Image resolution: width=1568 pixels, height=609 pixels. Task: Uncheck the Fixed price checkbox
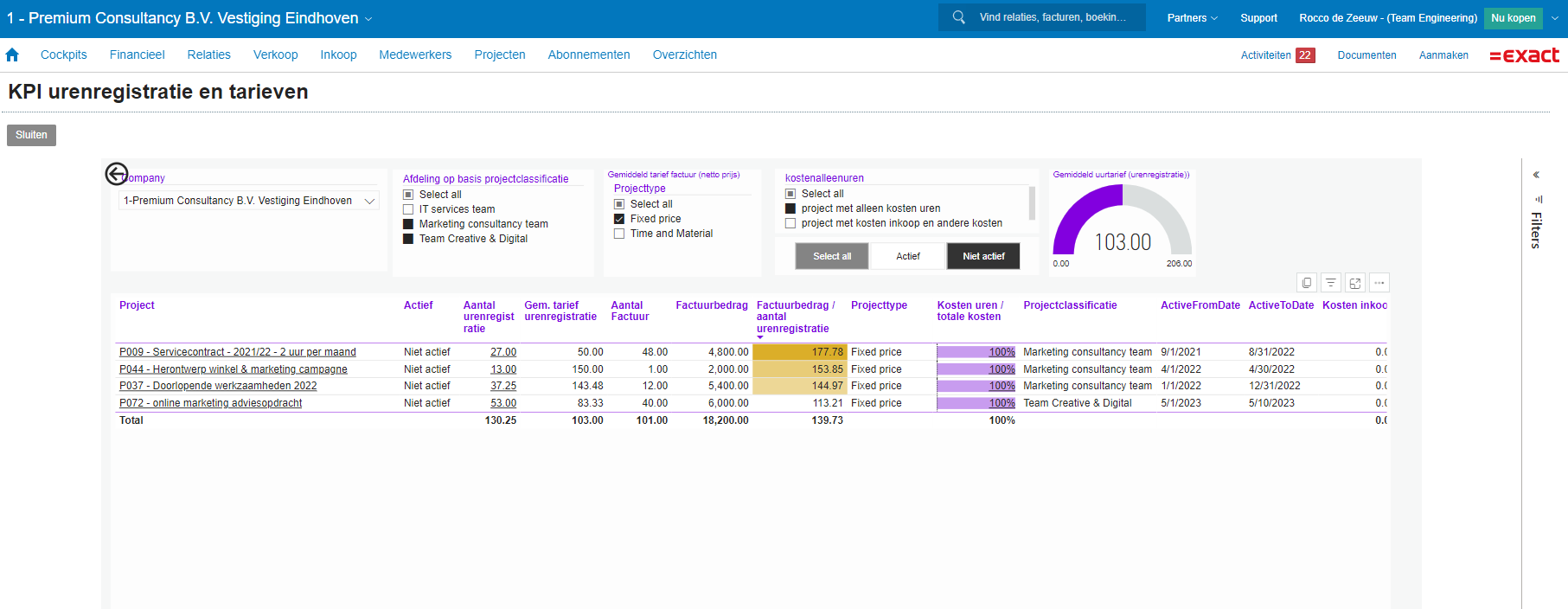click(619, 219)
